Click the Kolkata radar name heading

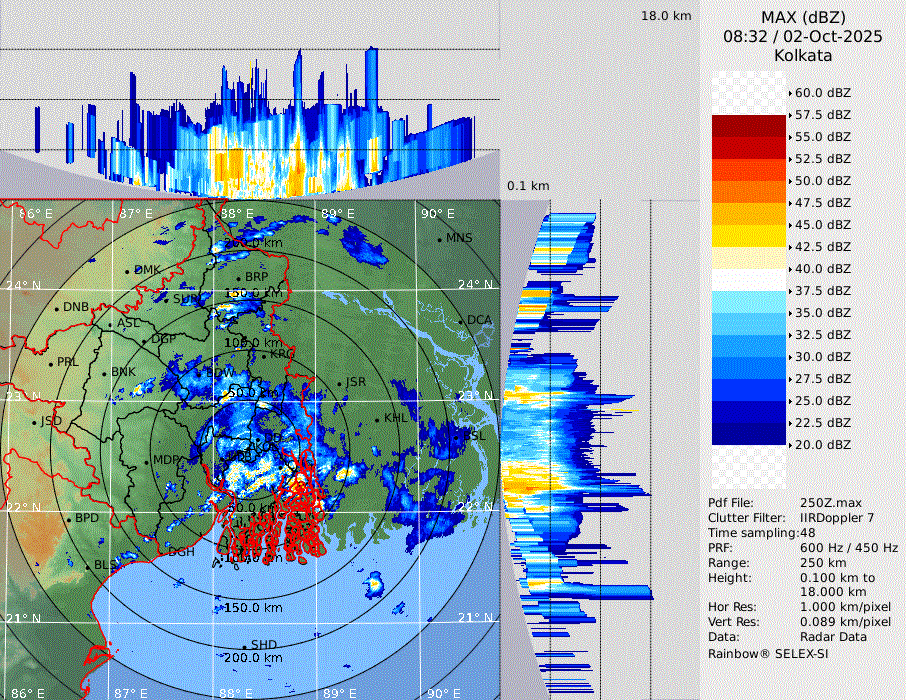coord(803,55)
